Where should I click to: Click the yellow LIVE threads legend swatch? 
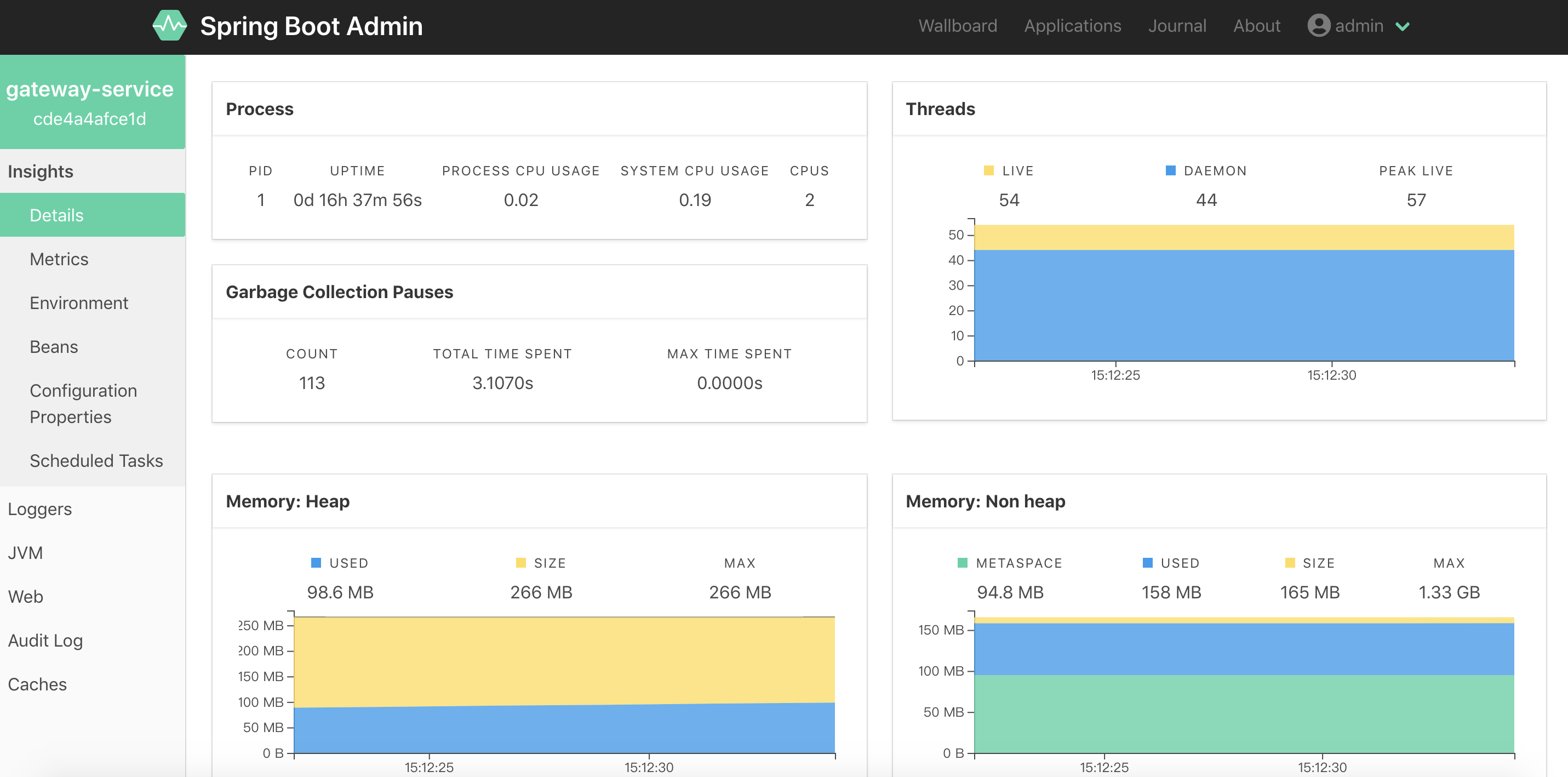click(x=988, y=170)
